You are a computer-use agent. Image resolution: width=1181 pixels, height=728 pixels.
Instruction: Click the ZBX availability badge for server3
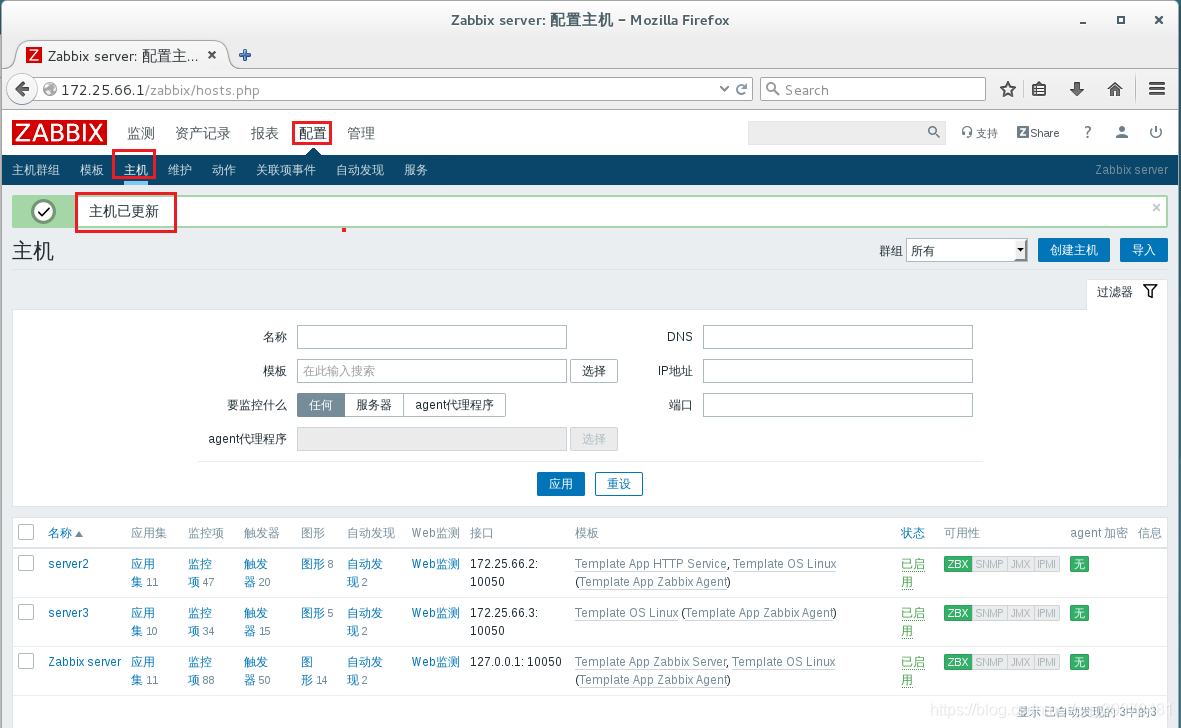957,613
